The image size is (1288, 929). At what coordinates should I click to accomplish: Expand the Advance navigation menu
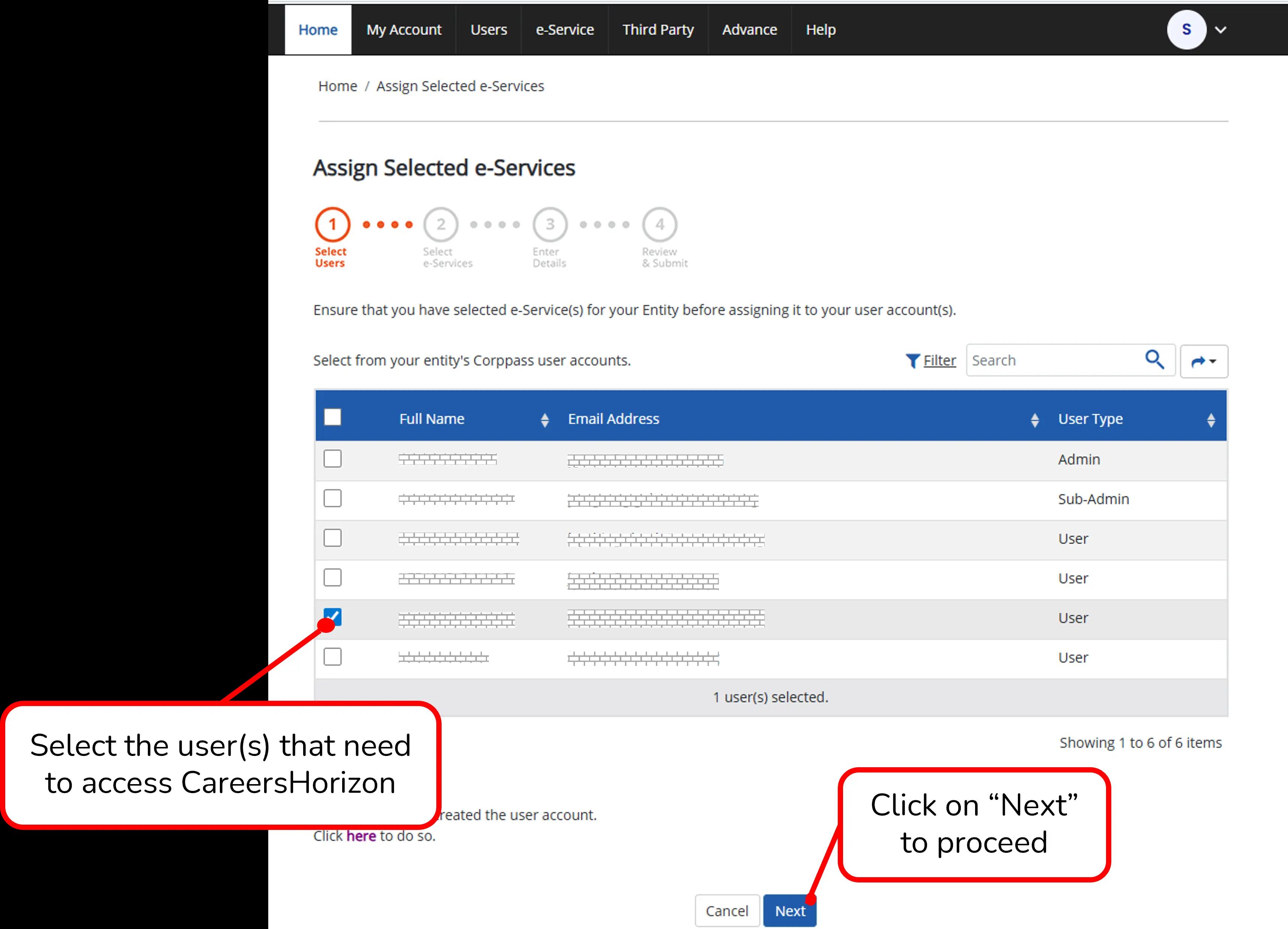click(750, 30)
